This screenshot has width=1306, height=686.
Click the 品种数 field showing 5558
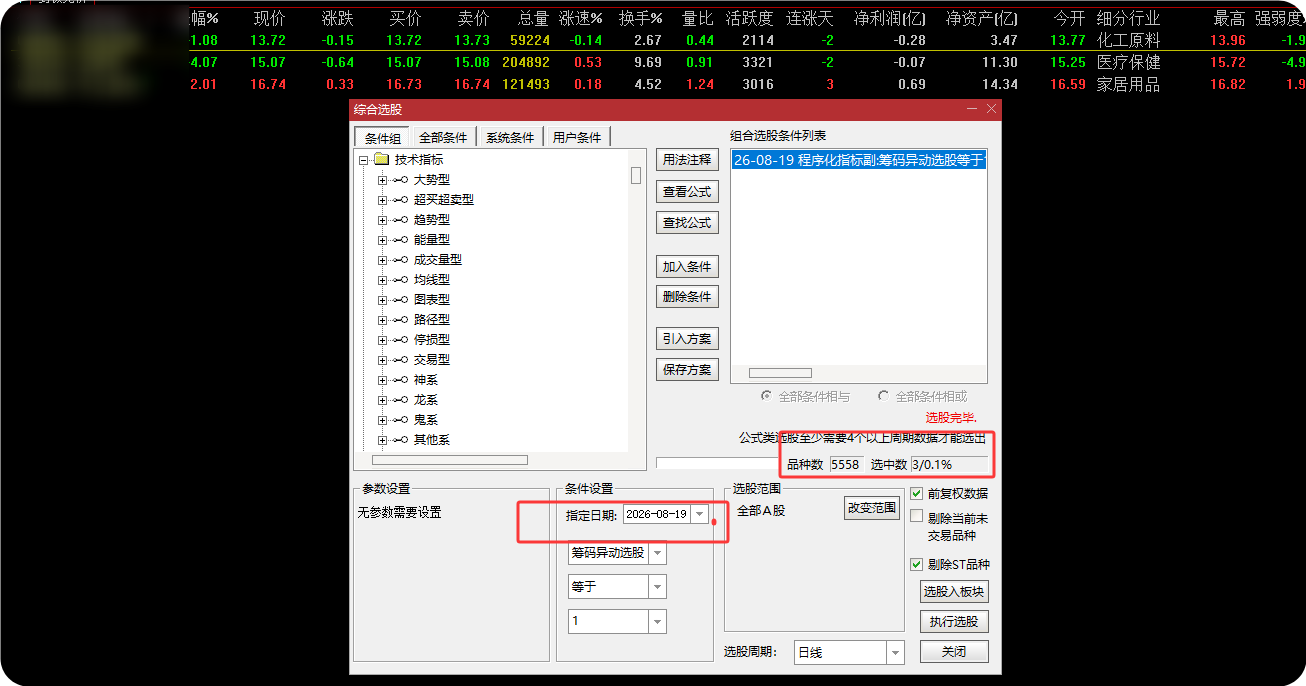click(846, 465)
